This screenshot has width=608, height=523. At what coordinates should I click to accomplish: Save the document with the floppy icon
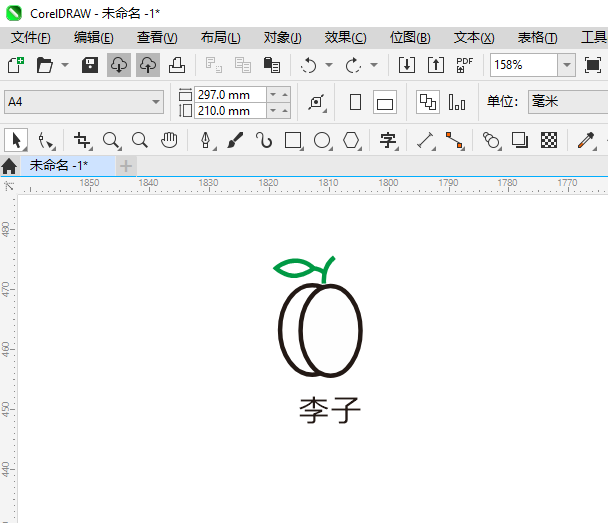pyautogui.click(x=90, y=65)
